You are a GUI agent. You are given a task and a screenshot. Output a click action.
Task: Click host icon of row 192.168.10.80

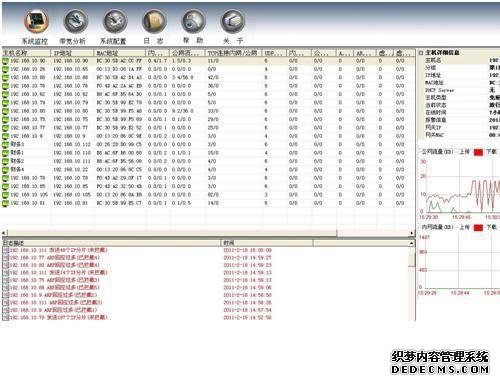pyautogui.click(x=5, y=111)
